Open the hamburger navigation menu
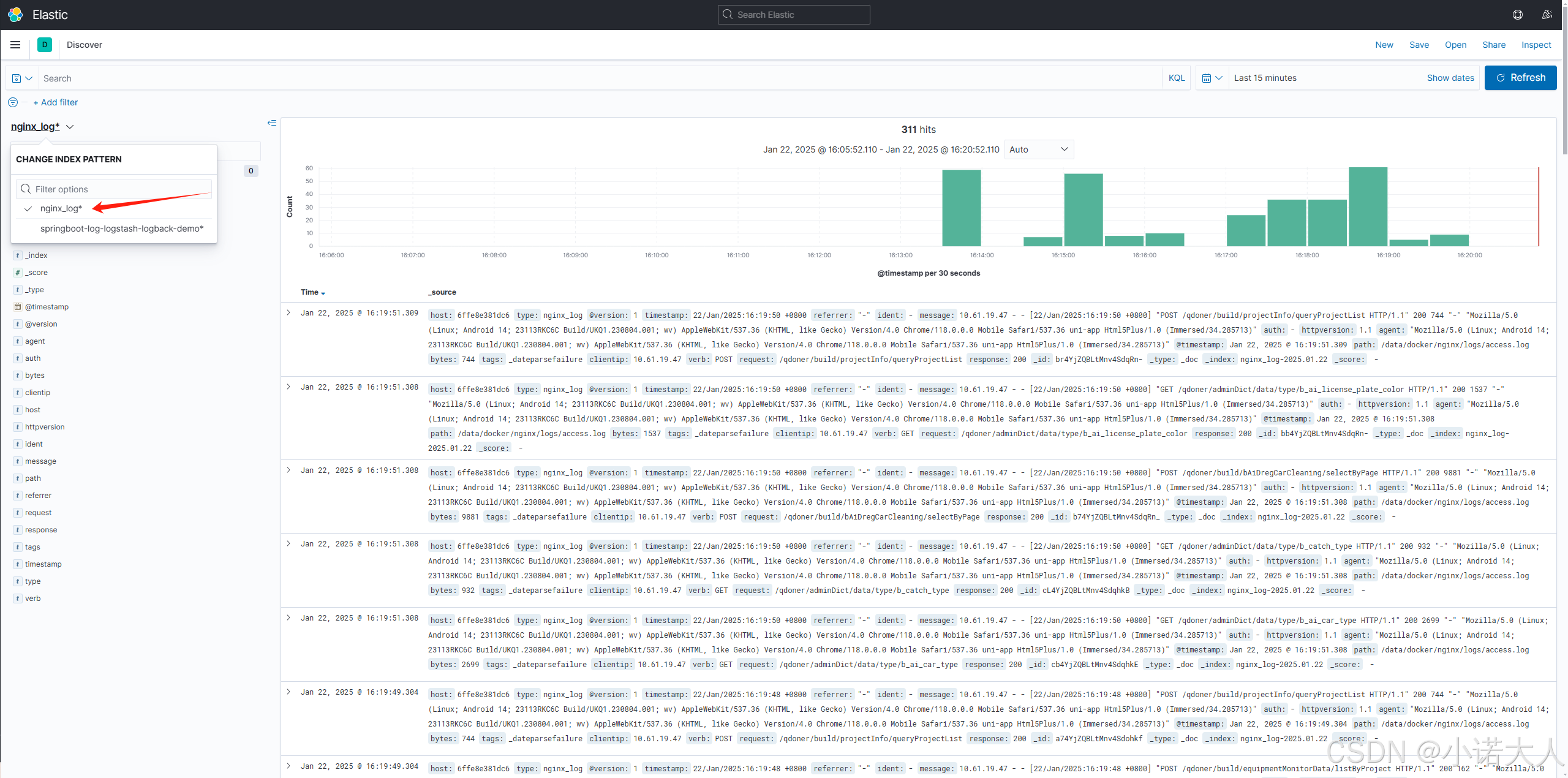This screenshot has width=1568, height=778. (15, 45)
